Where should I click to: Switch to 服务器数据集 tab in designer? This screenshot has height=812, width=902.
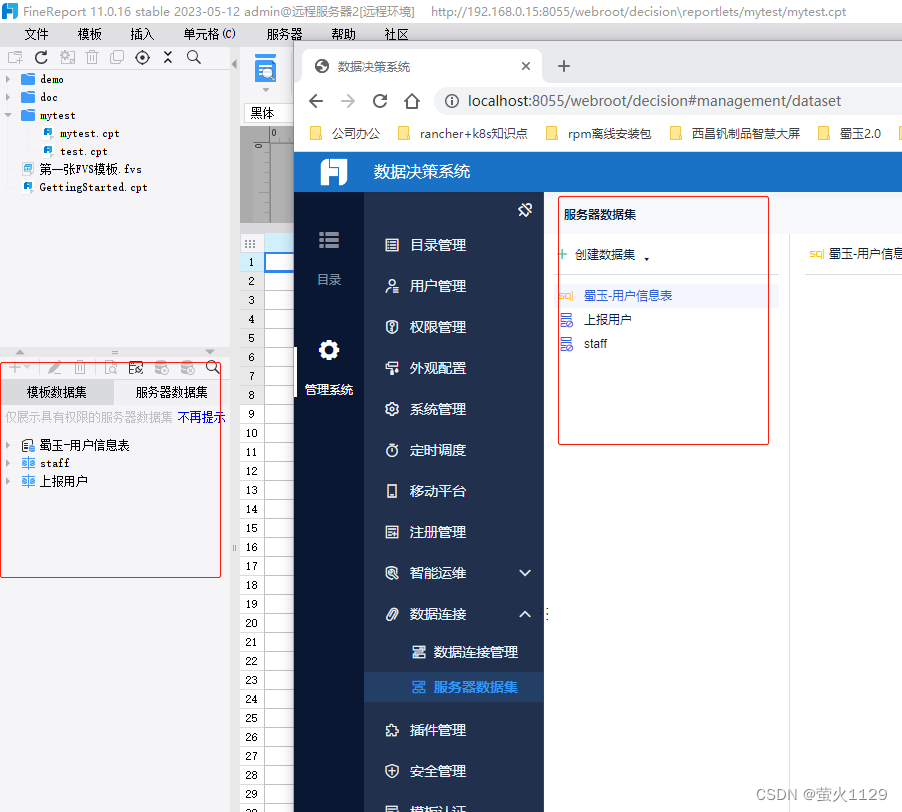point(171,392)
